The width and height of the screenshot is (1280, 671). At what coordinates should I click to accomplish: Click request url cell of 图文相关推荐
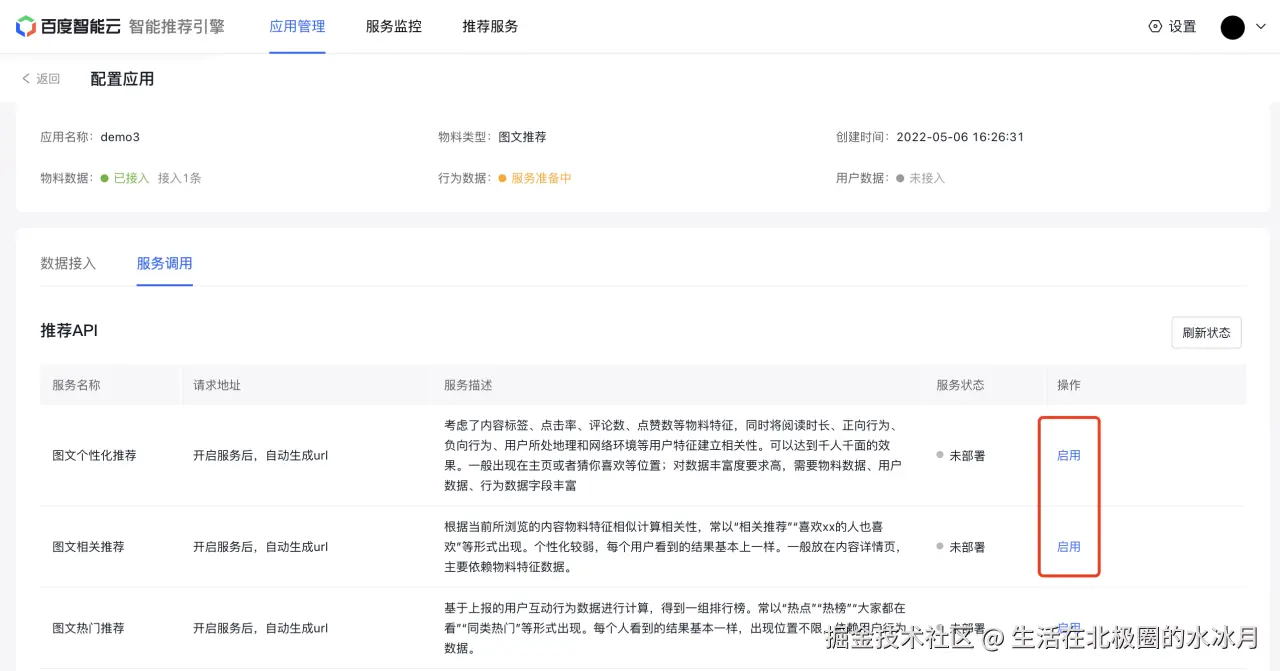click(x=260, y=547)
